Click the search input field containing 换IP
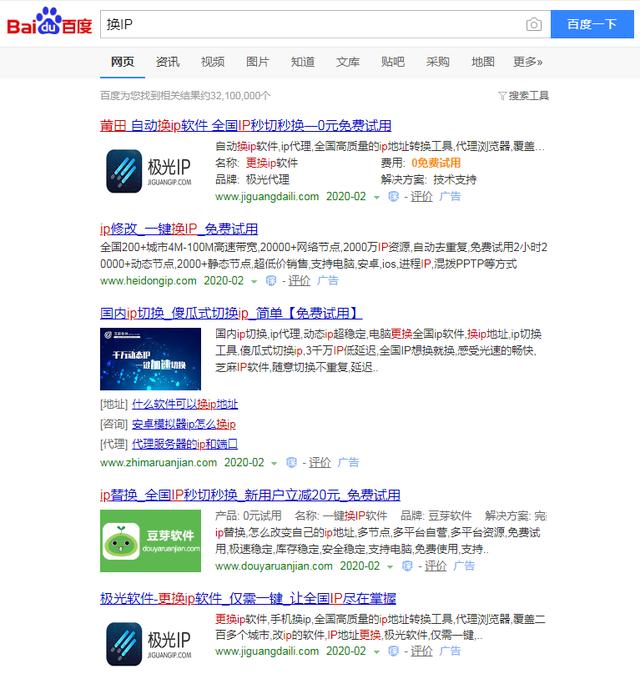Viewport: 640px width, 689px height. [x=325, y=24]
